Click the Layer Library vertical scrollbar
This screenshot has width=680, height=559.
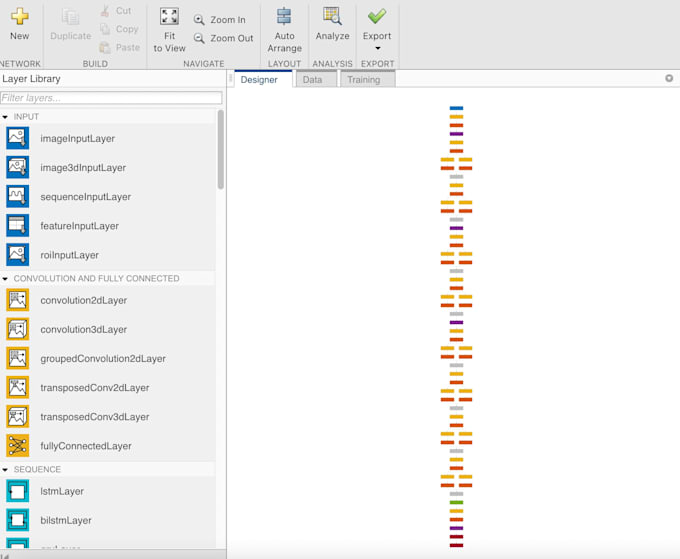tap(220, 150)
